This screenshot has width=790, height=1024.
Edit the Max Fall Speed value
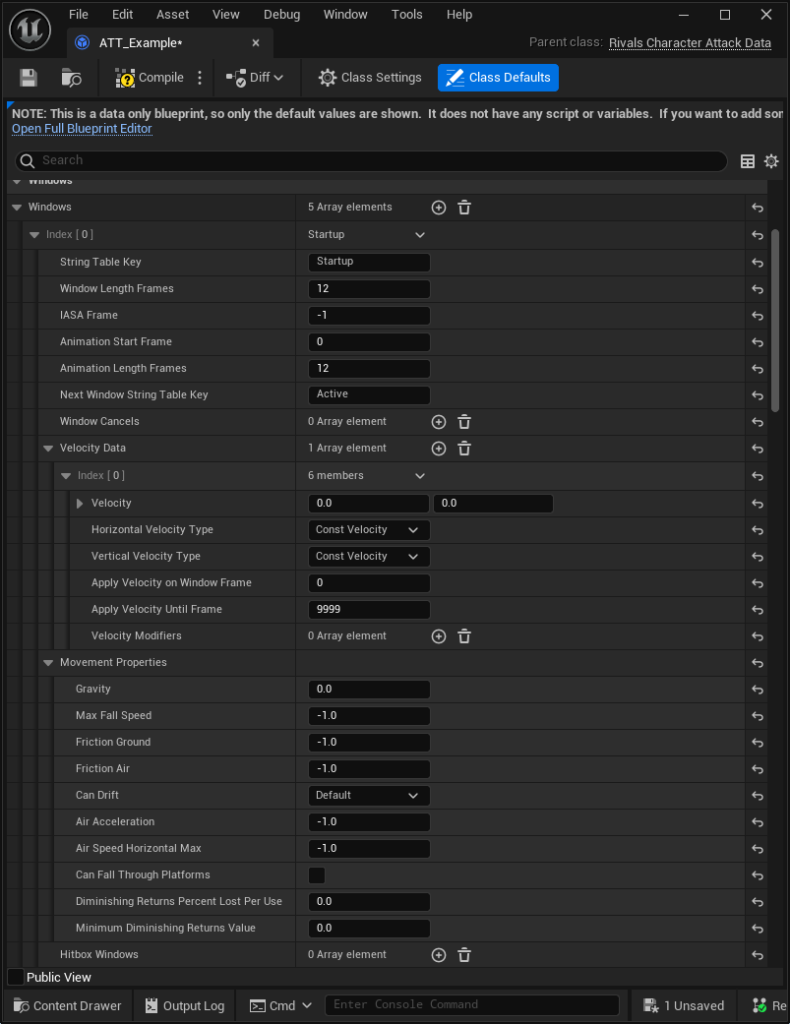tap(369, 716)
